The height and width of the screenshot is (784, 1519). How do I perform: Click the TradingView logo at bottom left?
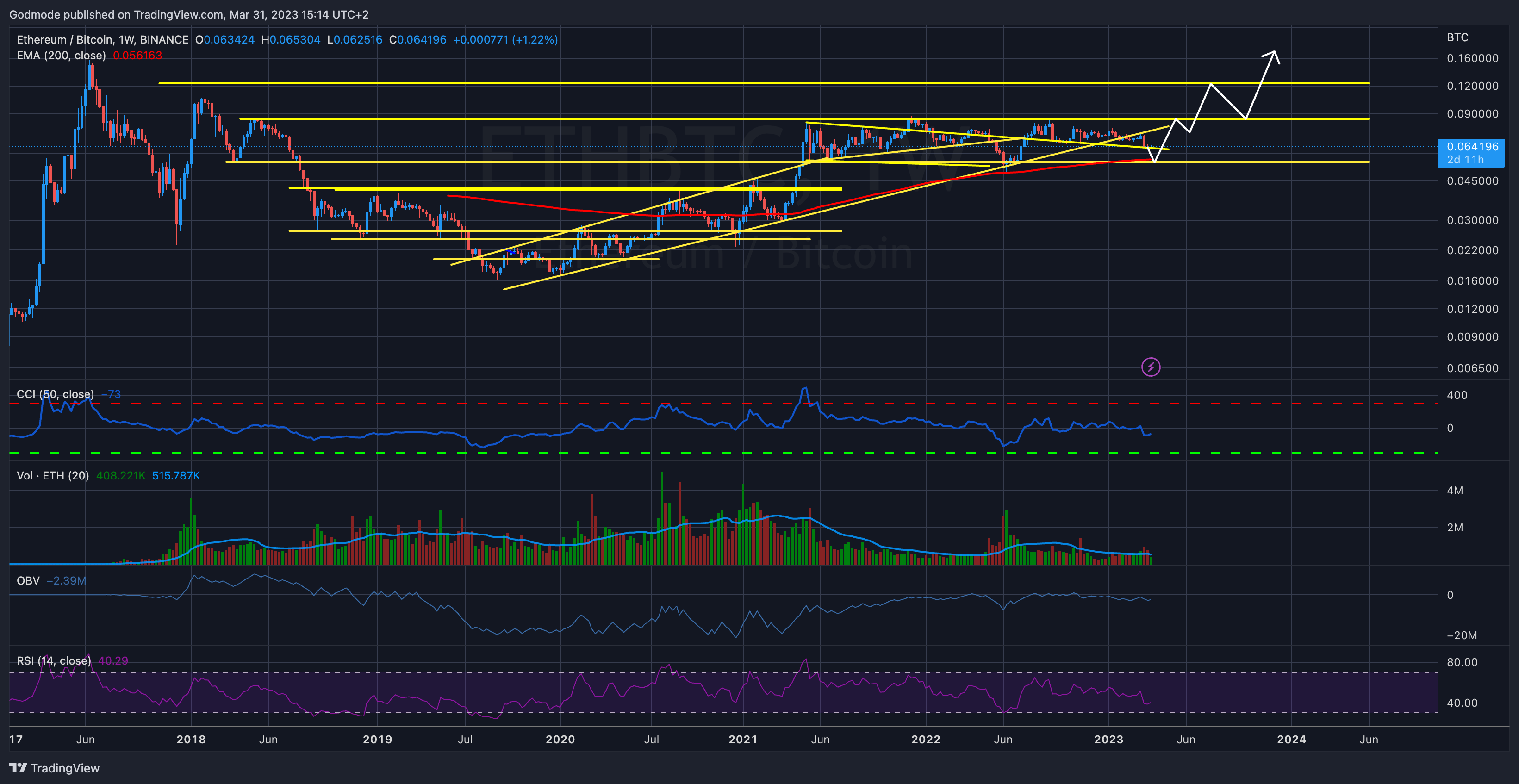54,767
